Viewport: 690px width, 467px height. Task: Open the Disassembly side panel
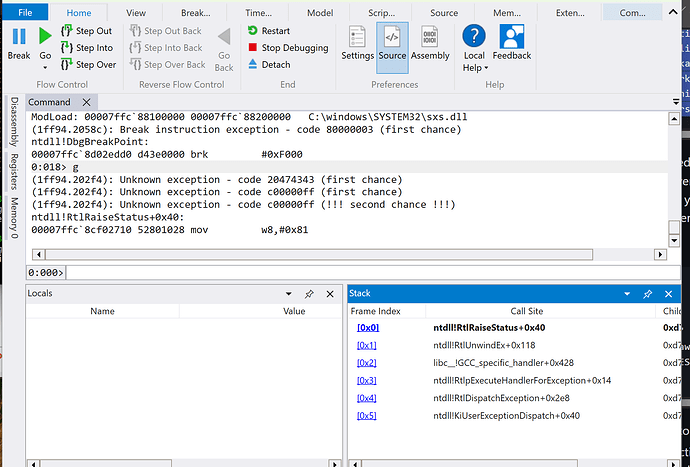click(14, 122)
